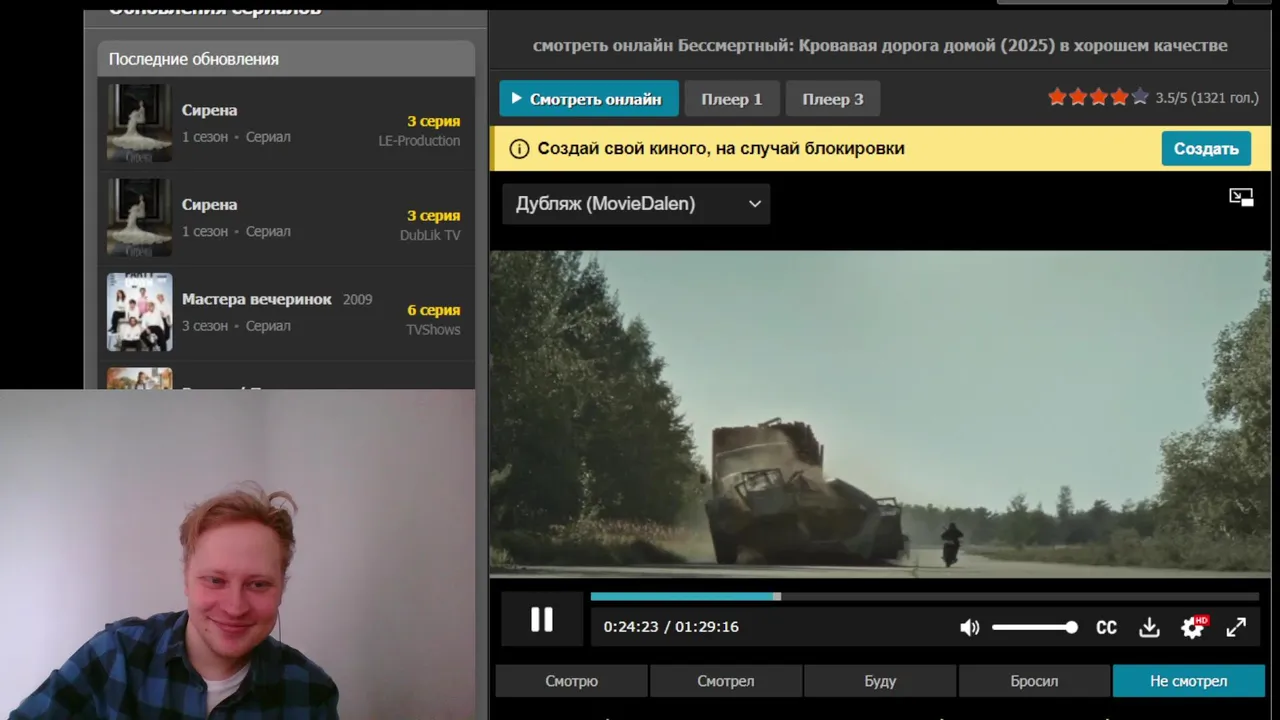Click the Мастера вечеринок poster thumbnail
This screenshot has width=1280, height=720.
[140, 312]
